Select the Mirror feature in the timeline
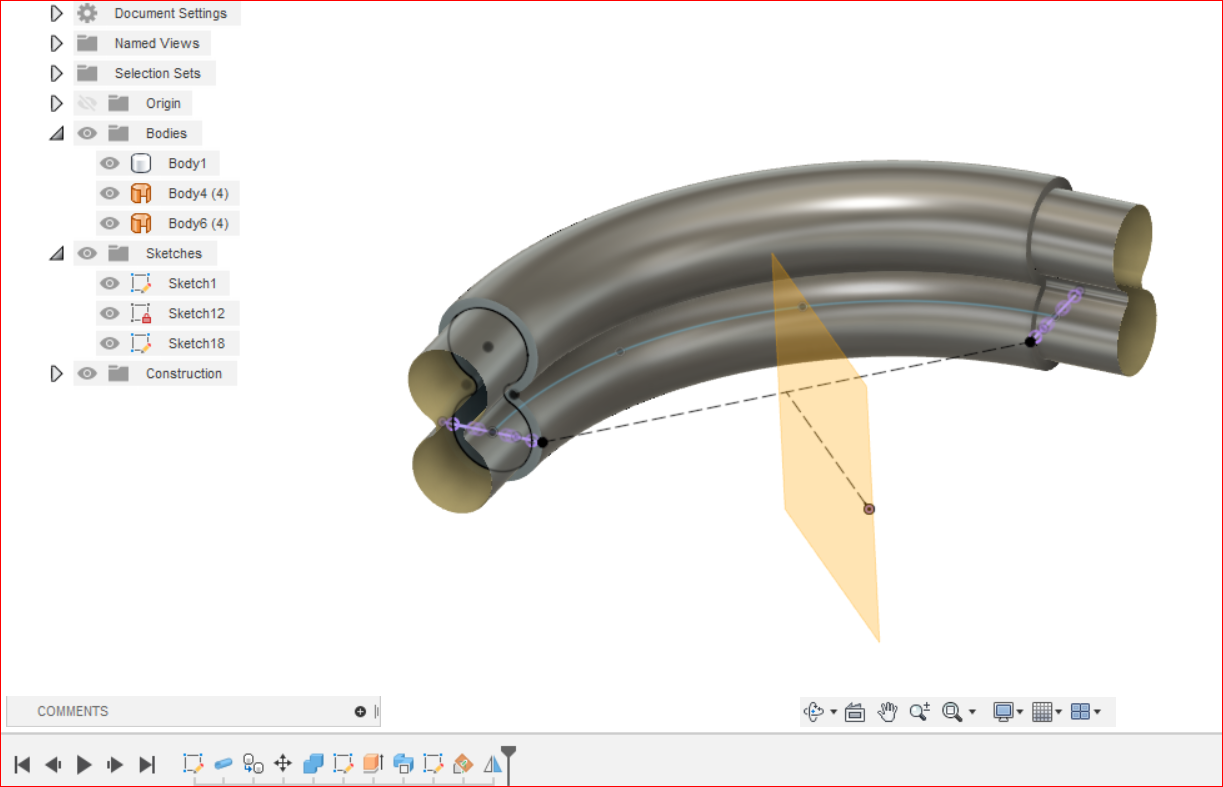Viewport: 1223px width, 787px height. click(x=492, y=764)
